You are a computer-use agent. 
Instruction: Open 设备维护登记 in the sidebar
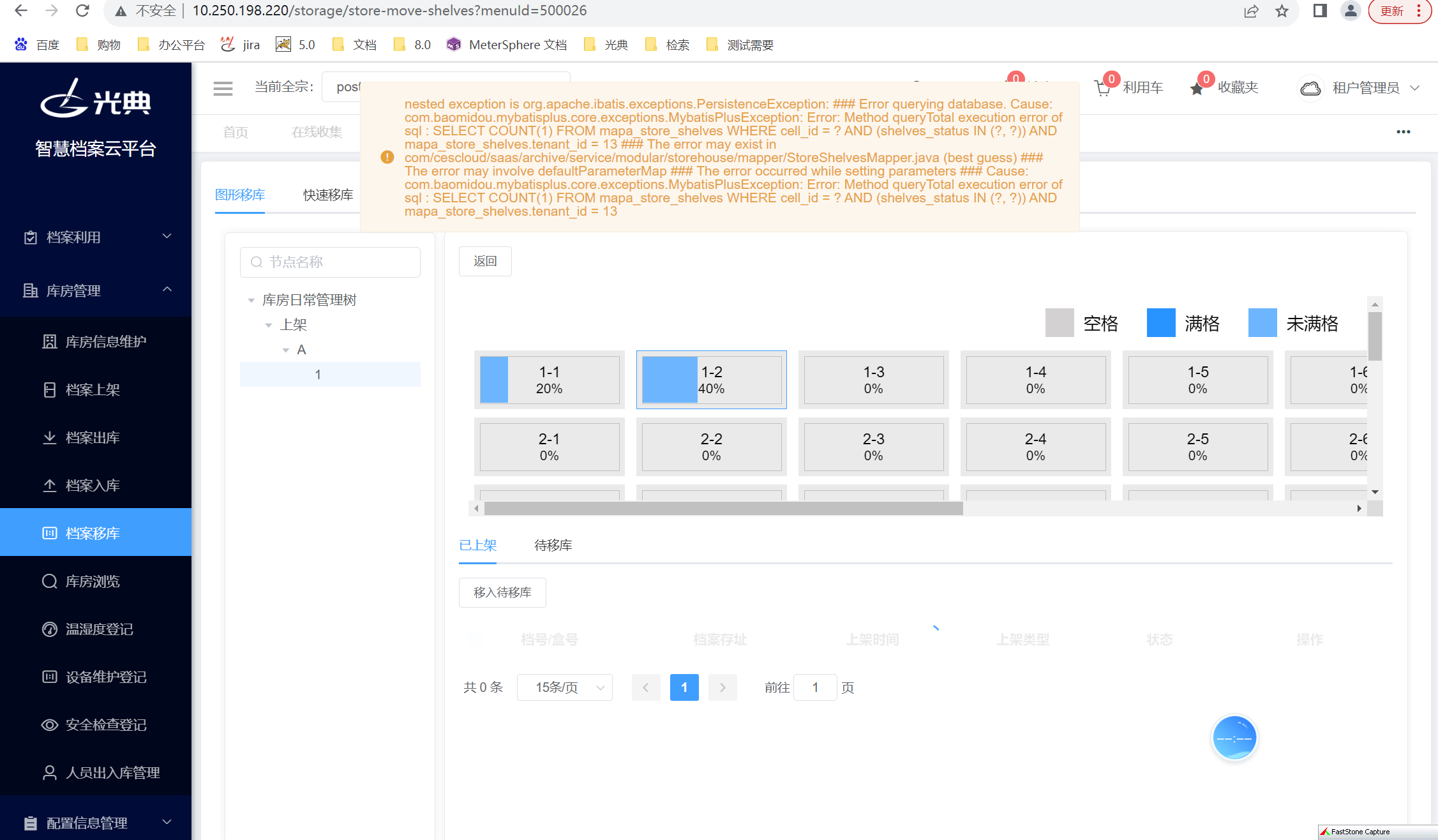96,677
